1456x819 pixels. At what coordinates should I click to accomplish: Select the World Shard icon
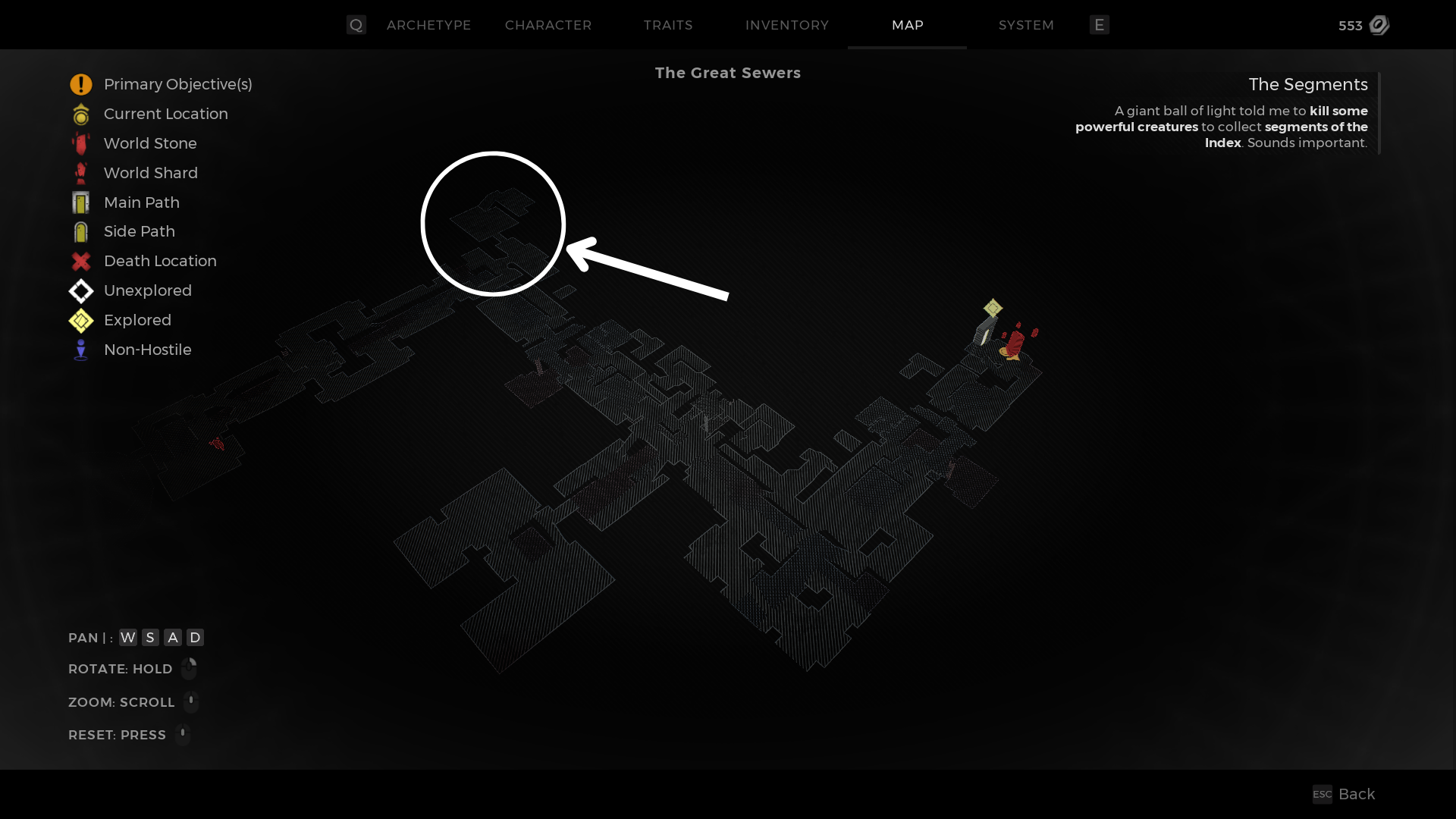(x=80, y=172)
